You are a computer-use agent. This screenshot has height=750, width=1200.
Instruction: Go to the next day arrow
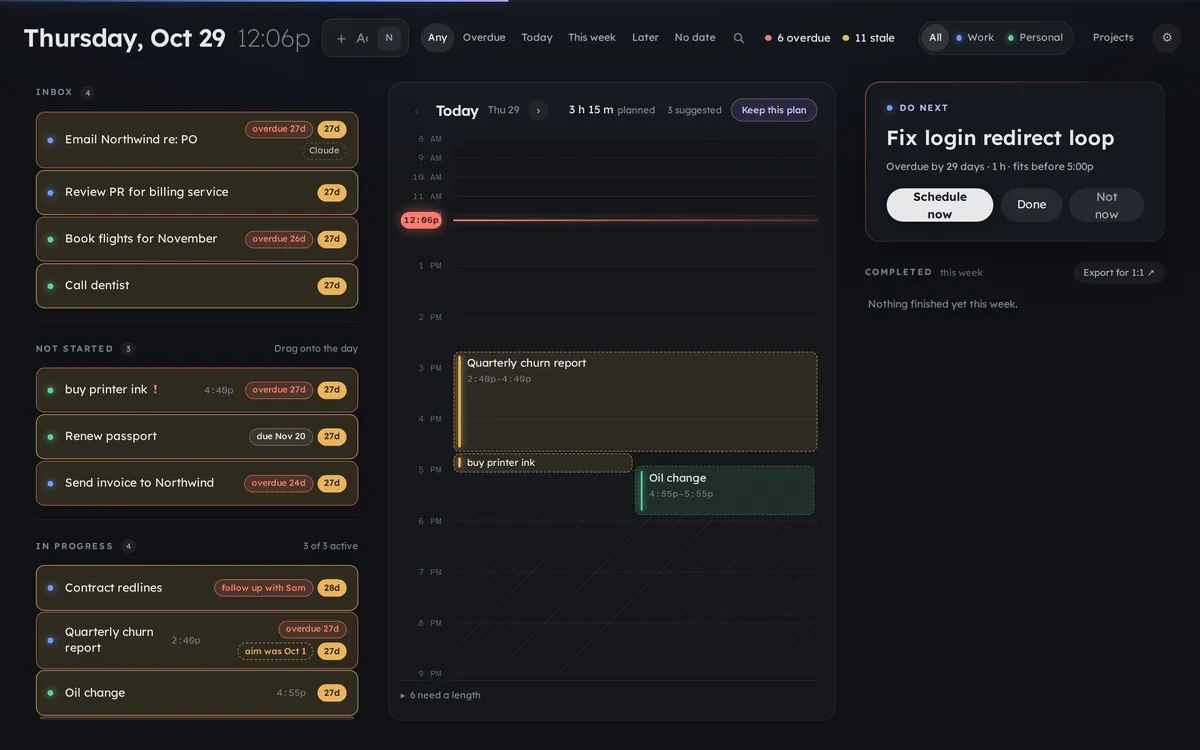(538, 110)
